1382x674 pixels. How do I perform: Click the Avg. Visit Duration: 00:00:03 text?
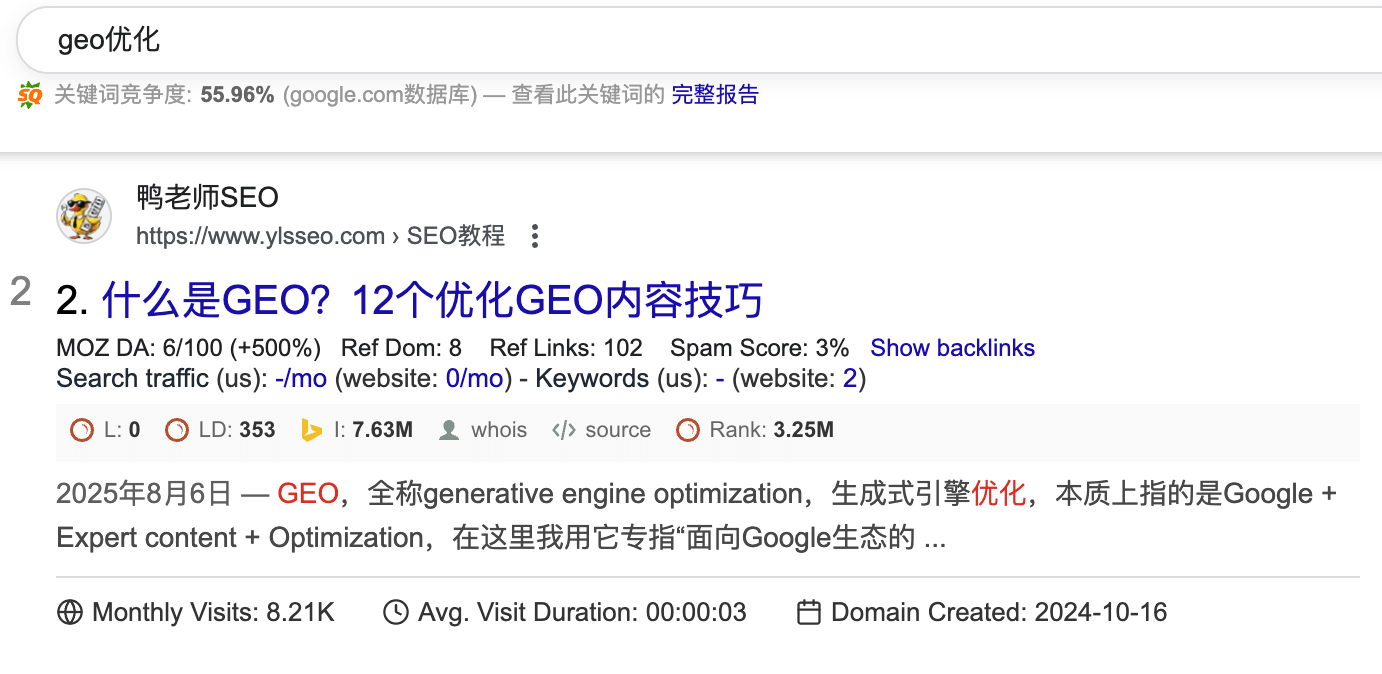pyautogui.click(x=582, y=612)
